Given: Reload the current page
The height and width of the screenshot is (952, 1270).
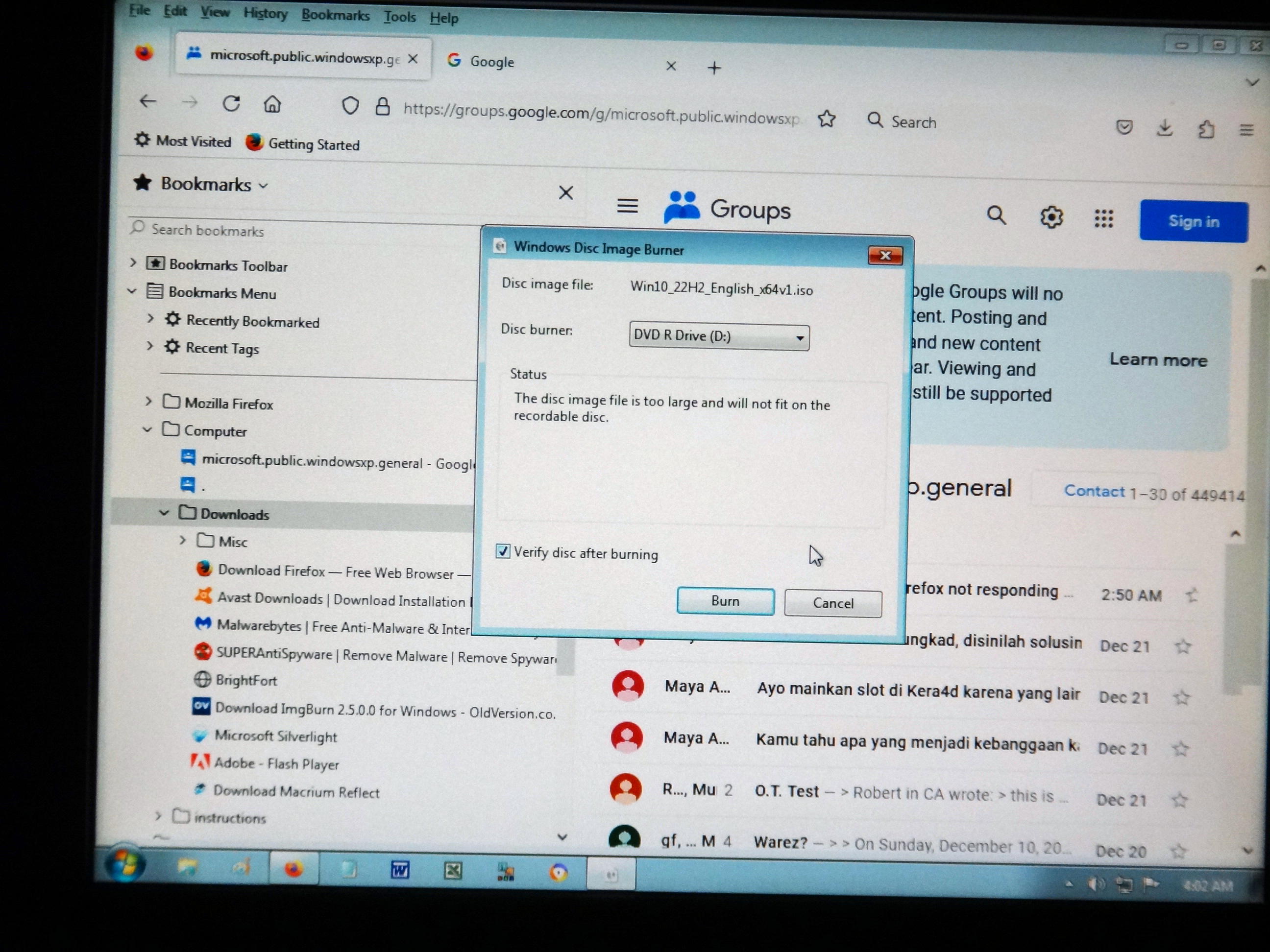Looking at the screenshot, I should pyautogui.click(x=231, y=103).
